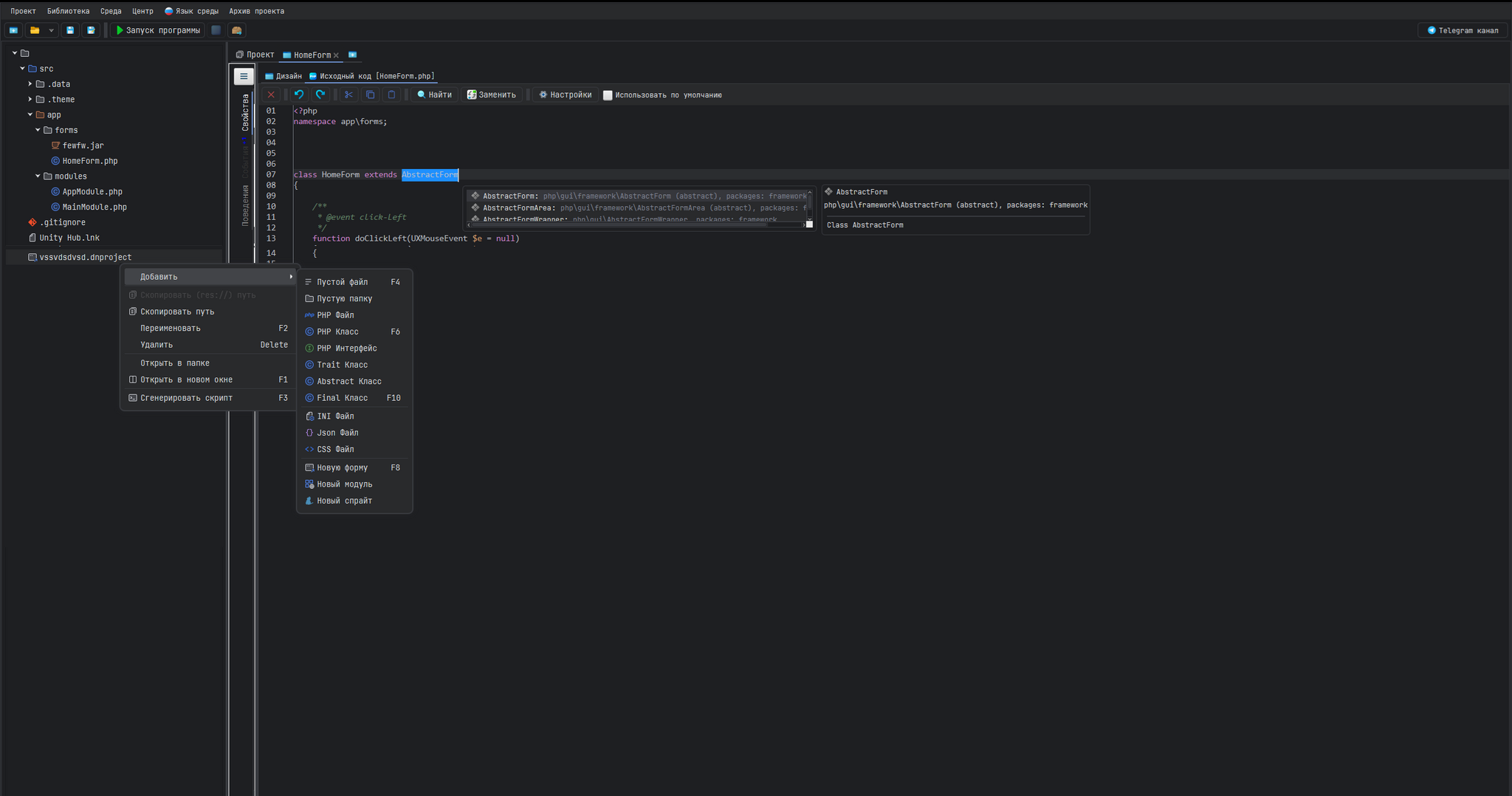Click the redo arrow icon
The image size is (1512, 796).
320,95
